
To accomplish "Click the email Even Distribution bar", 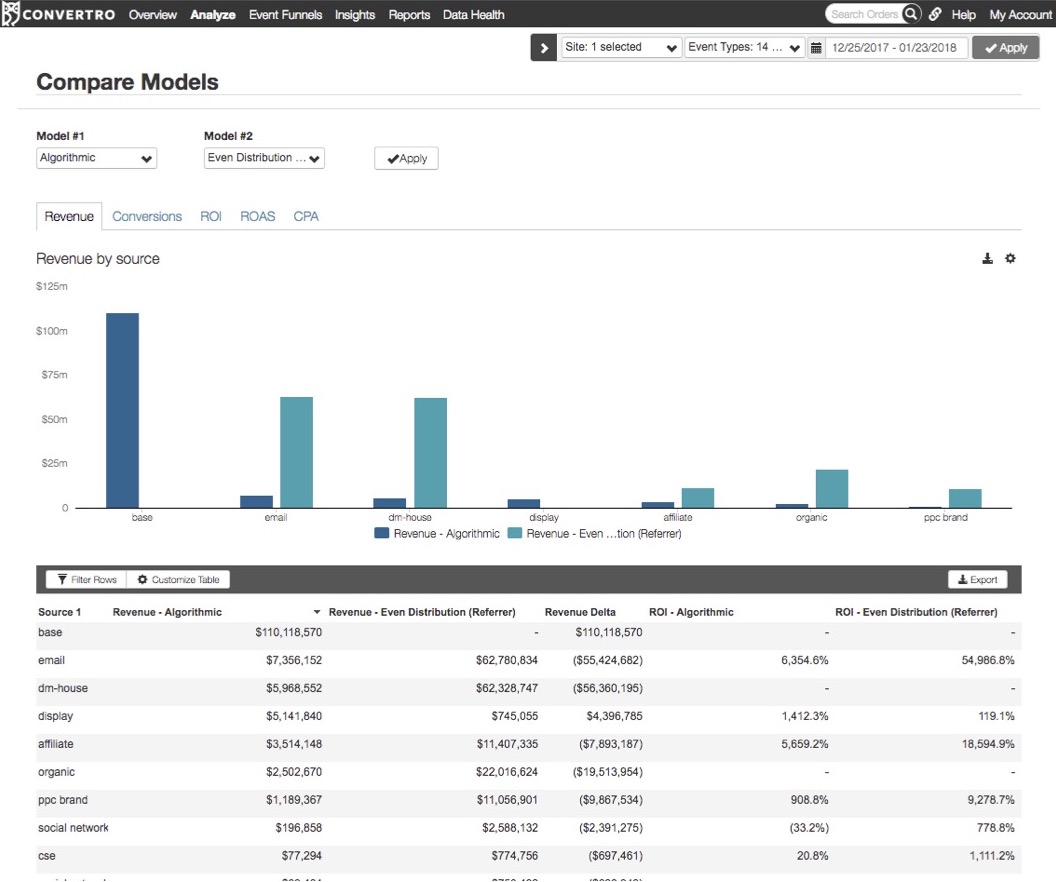I will point(296,452).
